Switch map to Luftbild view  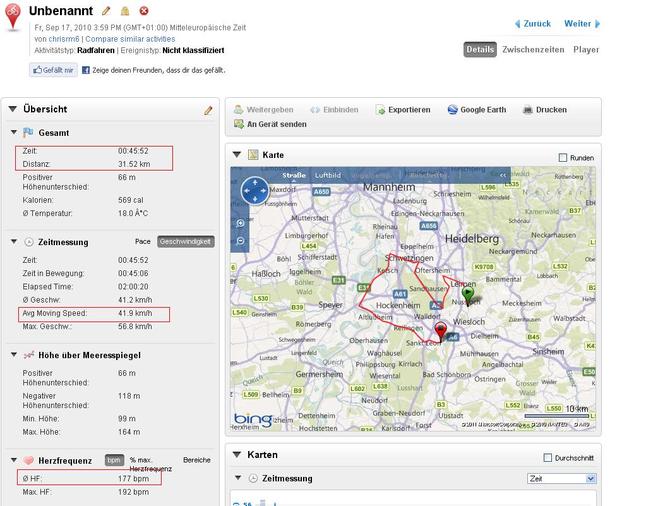click(x=329, y=175)
